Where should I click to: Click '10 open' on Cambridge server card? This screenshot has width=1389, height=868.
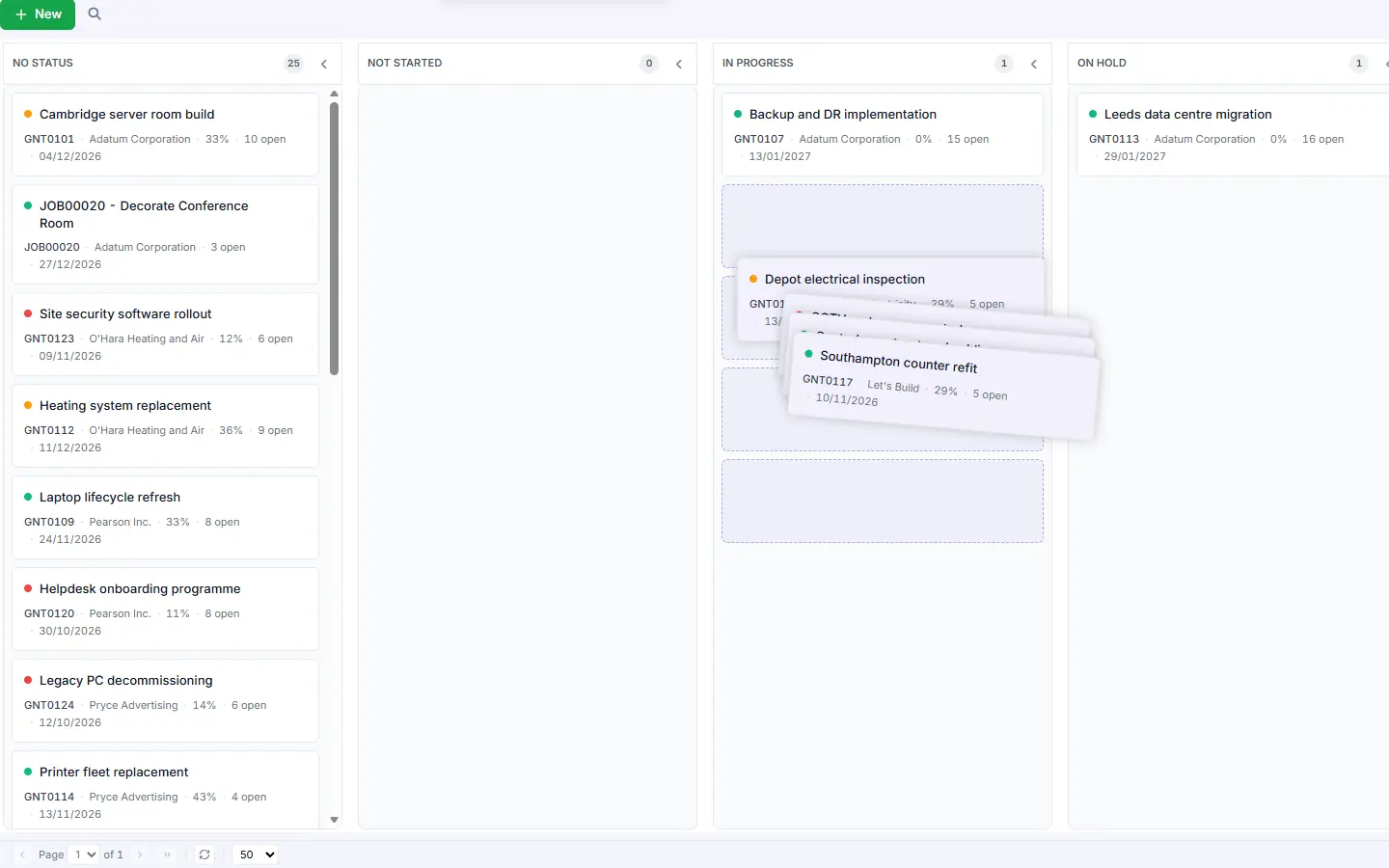[265, 140]
